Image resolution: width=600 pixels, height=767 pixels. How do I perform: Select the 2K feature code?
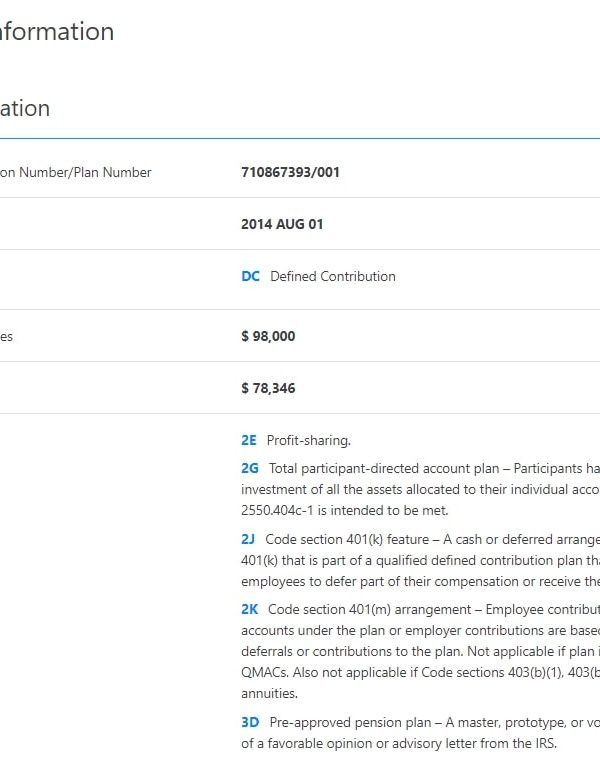pos(250,608)
